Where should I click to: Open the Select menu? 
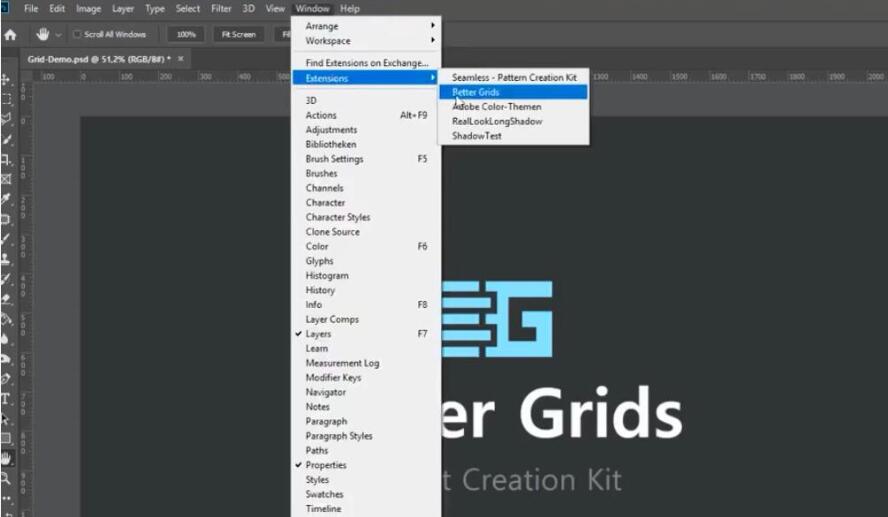(187, 8)
